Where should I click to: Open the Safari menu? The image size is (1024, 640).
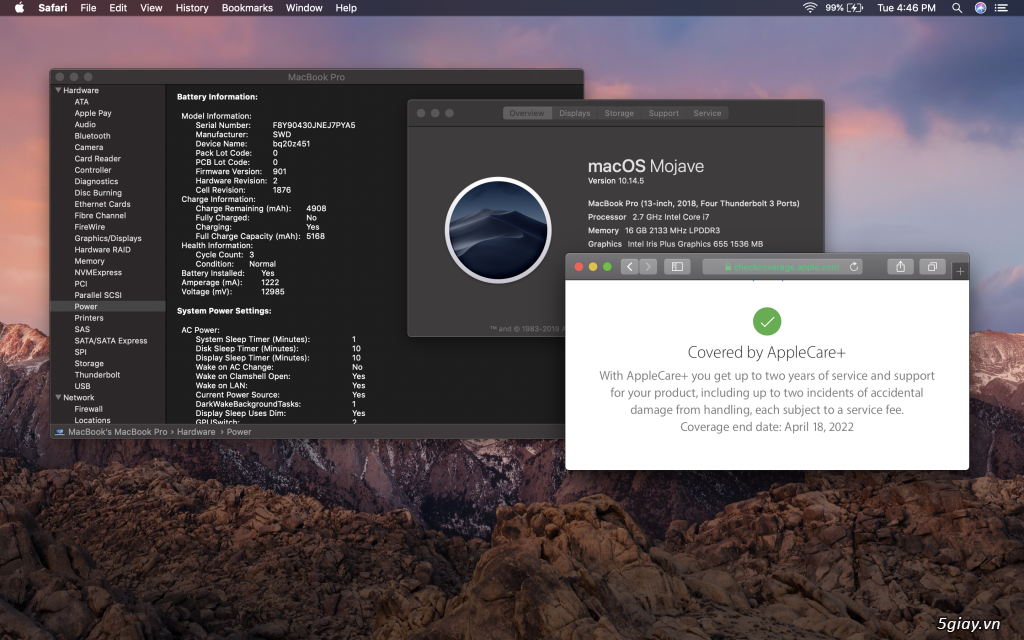pos(53,8)
